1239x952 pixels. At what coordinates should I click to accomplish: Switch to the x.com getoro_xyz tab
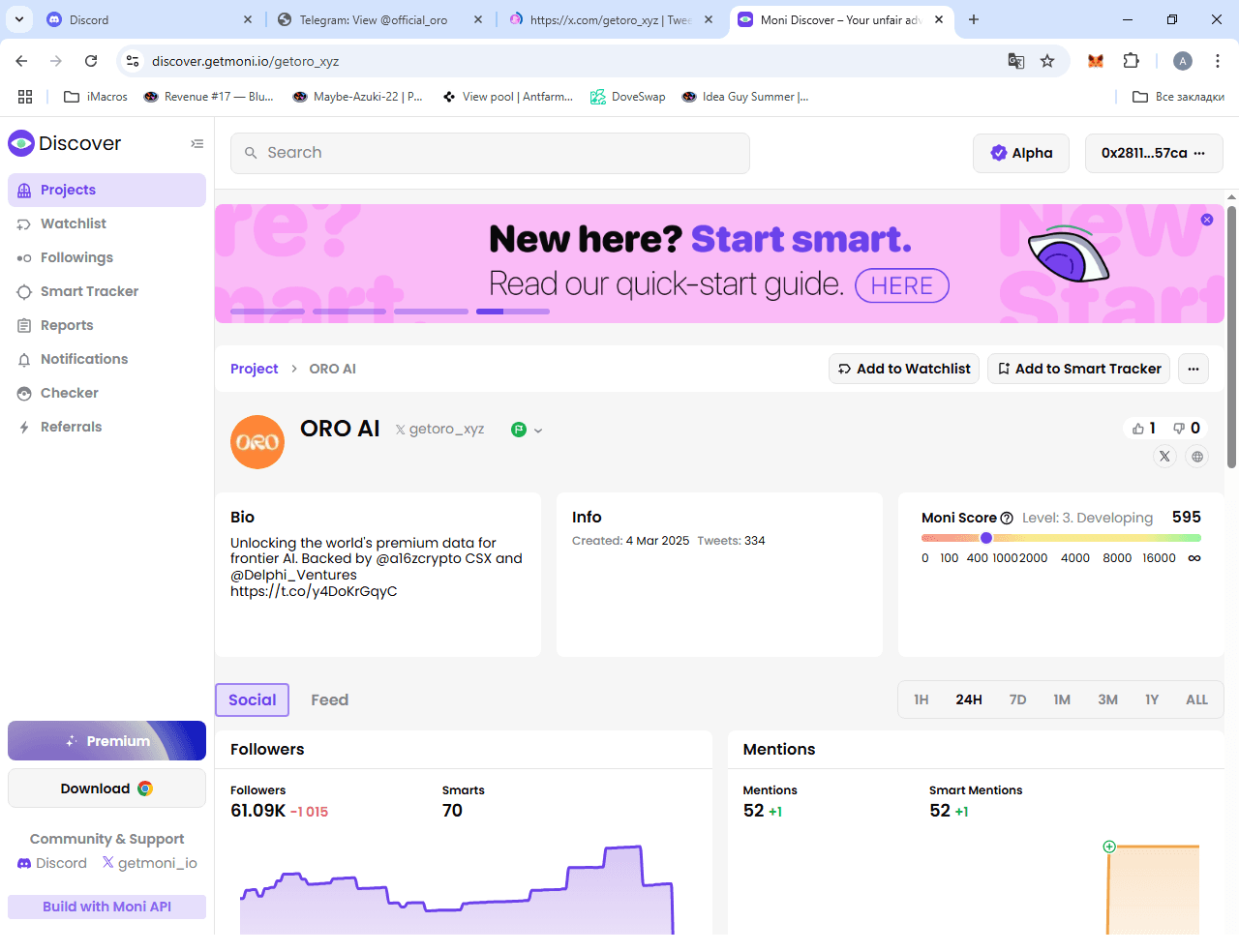(x=612, y=19)
